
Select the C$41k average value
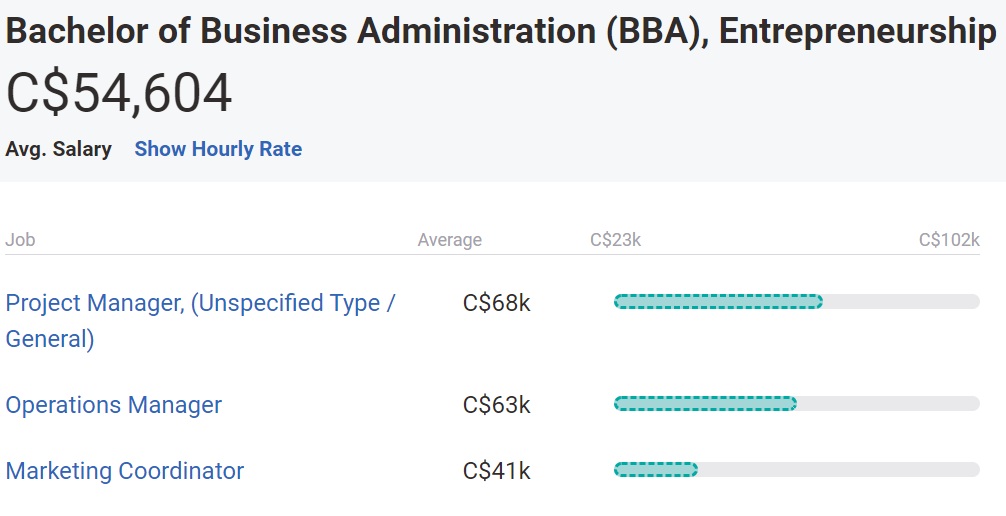(x=496, y=471)
